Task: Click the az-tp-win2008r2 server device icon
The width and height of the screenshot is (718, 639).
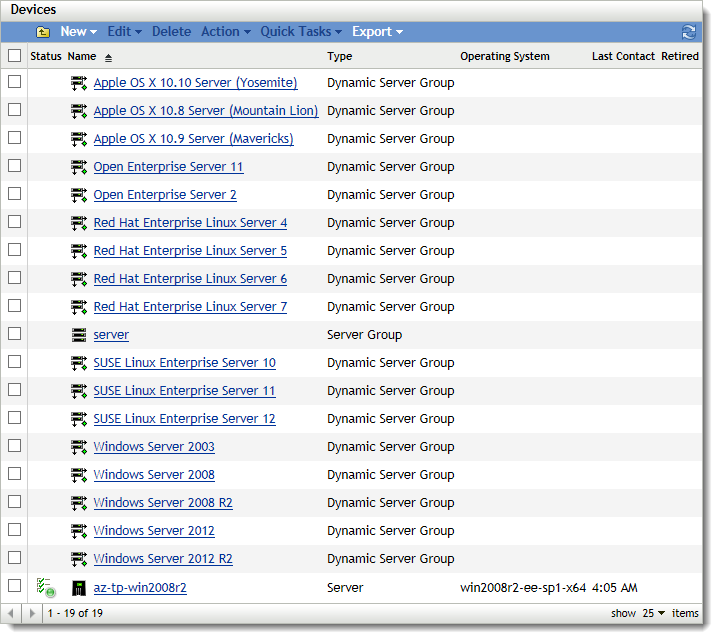Action: coord(79,588)
